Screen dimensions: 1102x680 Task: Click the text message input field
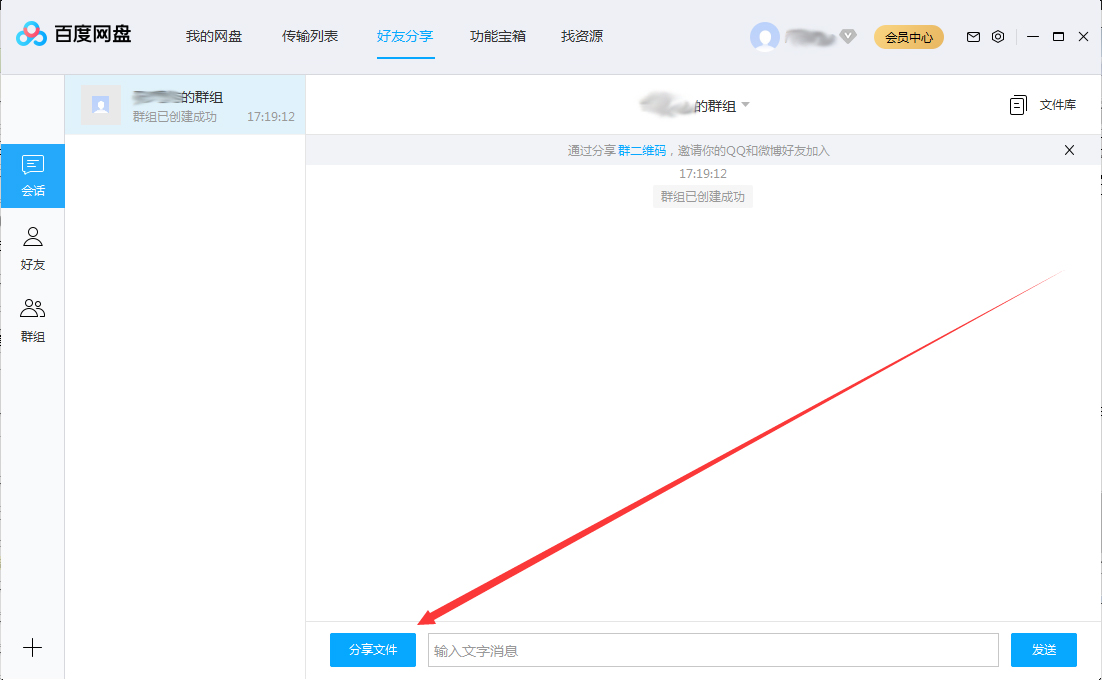point(712,650)
